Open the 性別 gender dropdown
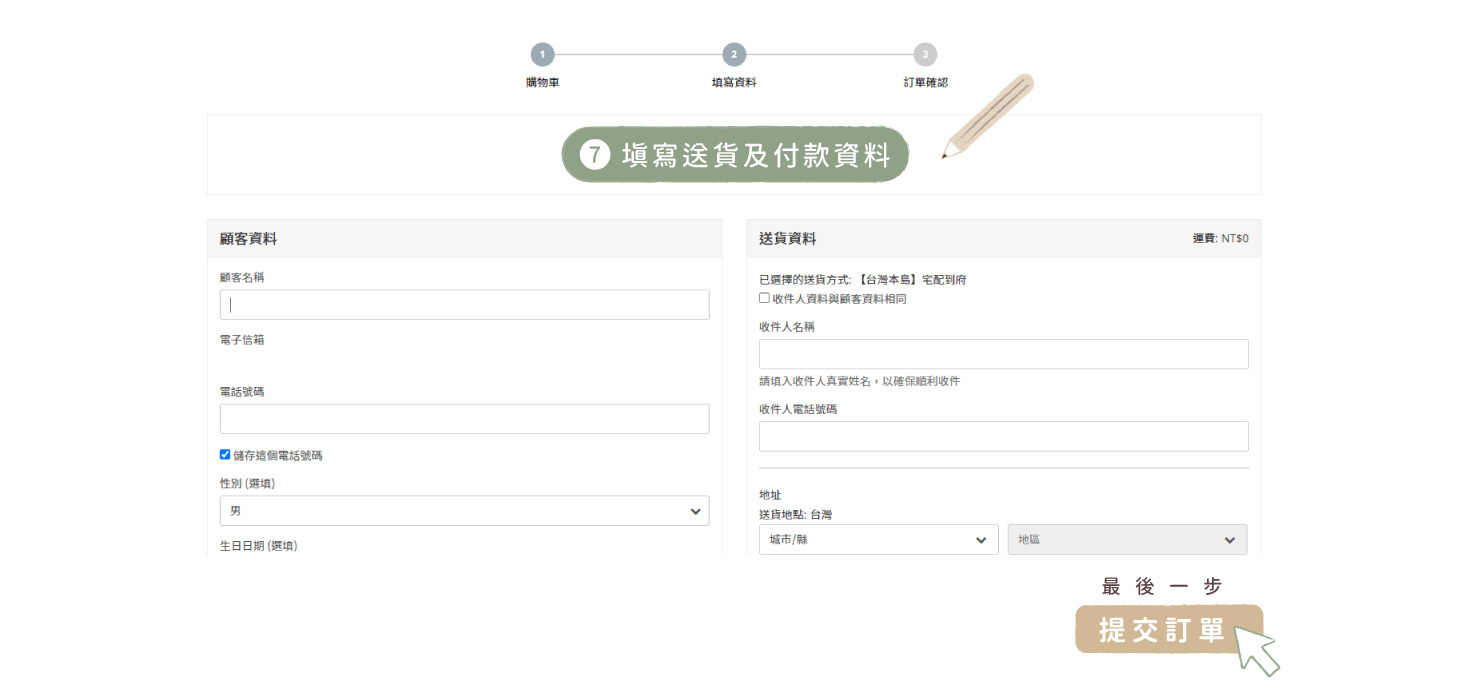This screenshot has height=690, width=1480. point(464,511)
